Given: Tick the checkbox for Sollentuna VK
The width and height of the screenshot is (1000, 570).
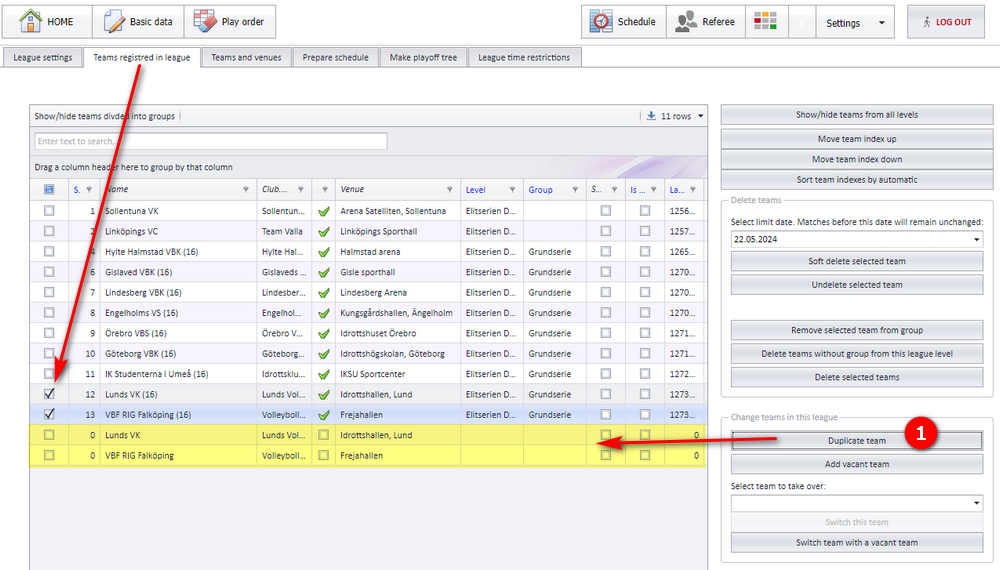Looking at the screenshot, I should click(49, 210).
